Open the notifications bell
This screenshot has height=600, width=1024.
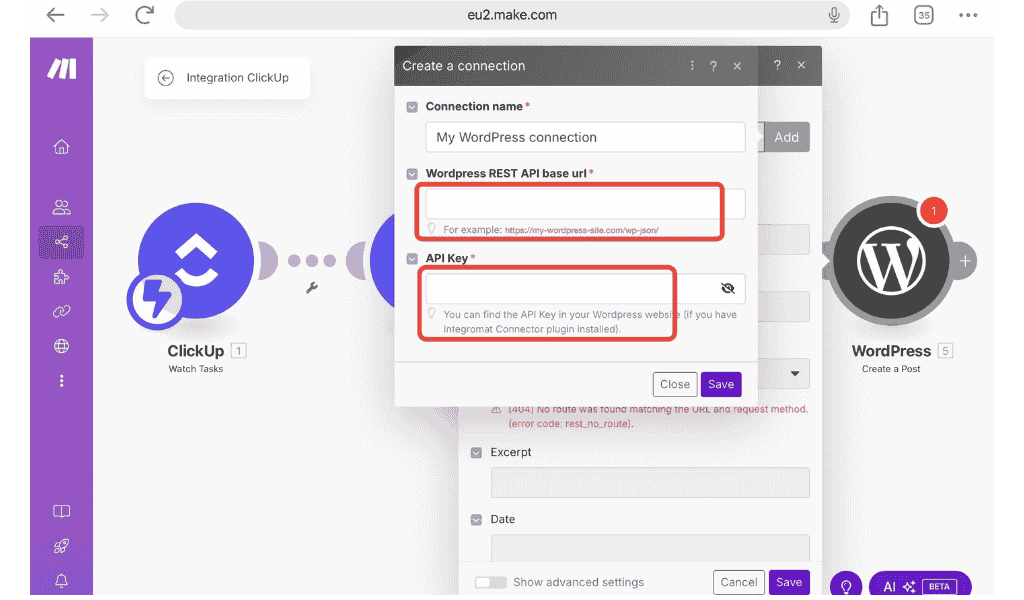tap(61, 580)
